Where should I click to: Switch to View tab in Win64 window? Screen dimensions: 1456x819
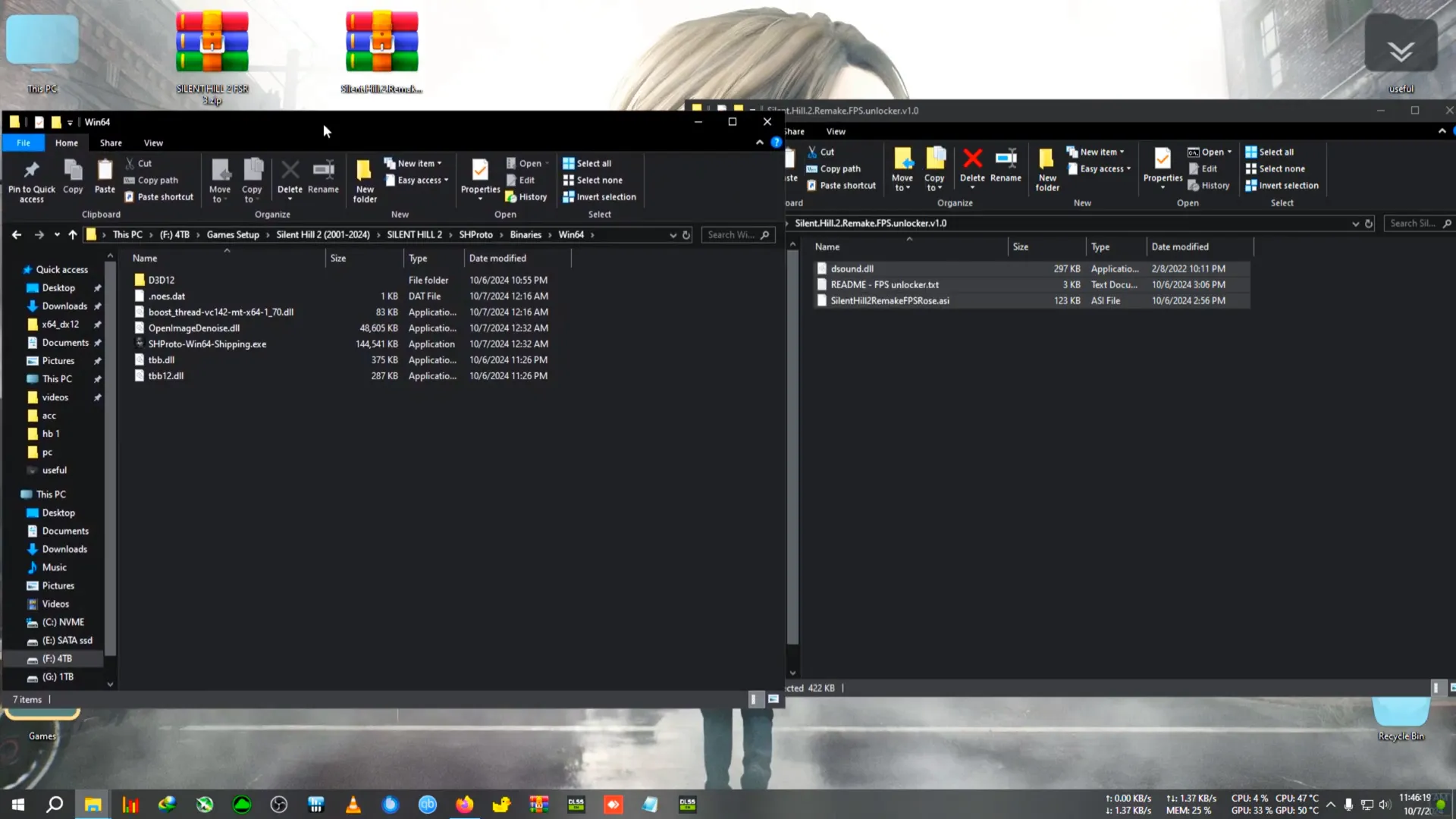153,143
